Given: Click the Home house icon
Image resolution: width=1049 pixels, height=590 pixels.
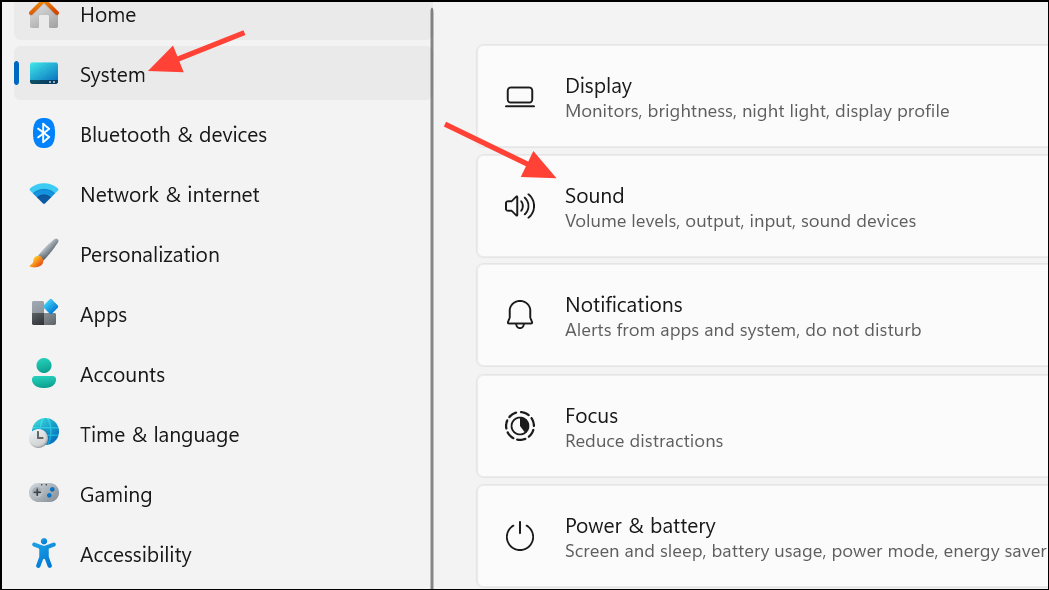Looking at the screenshot, I should point(44,15).
